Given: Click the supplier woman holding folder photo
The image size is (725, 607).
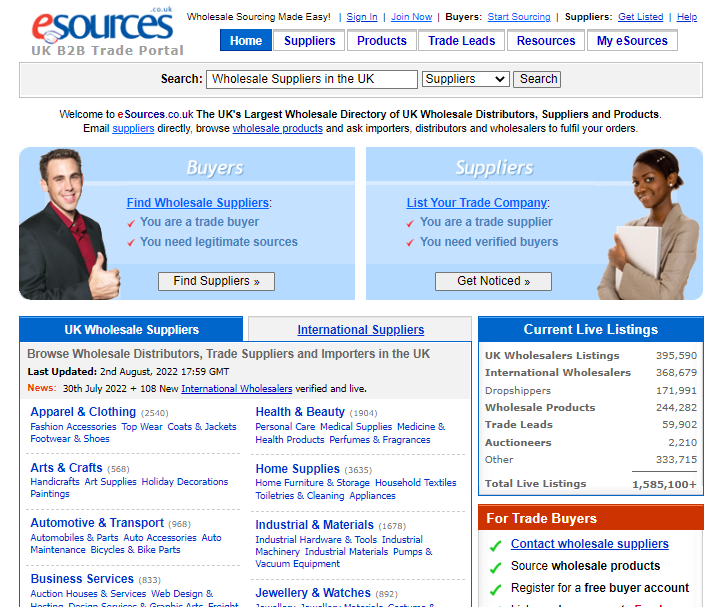Looking at the screenshot, I should point(650,224).
